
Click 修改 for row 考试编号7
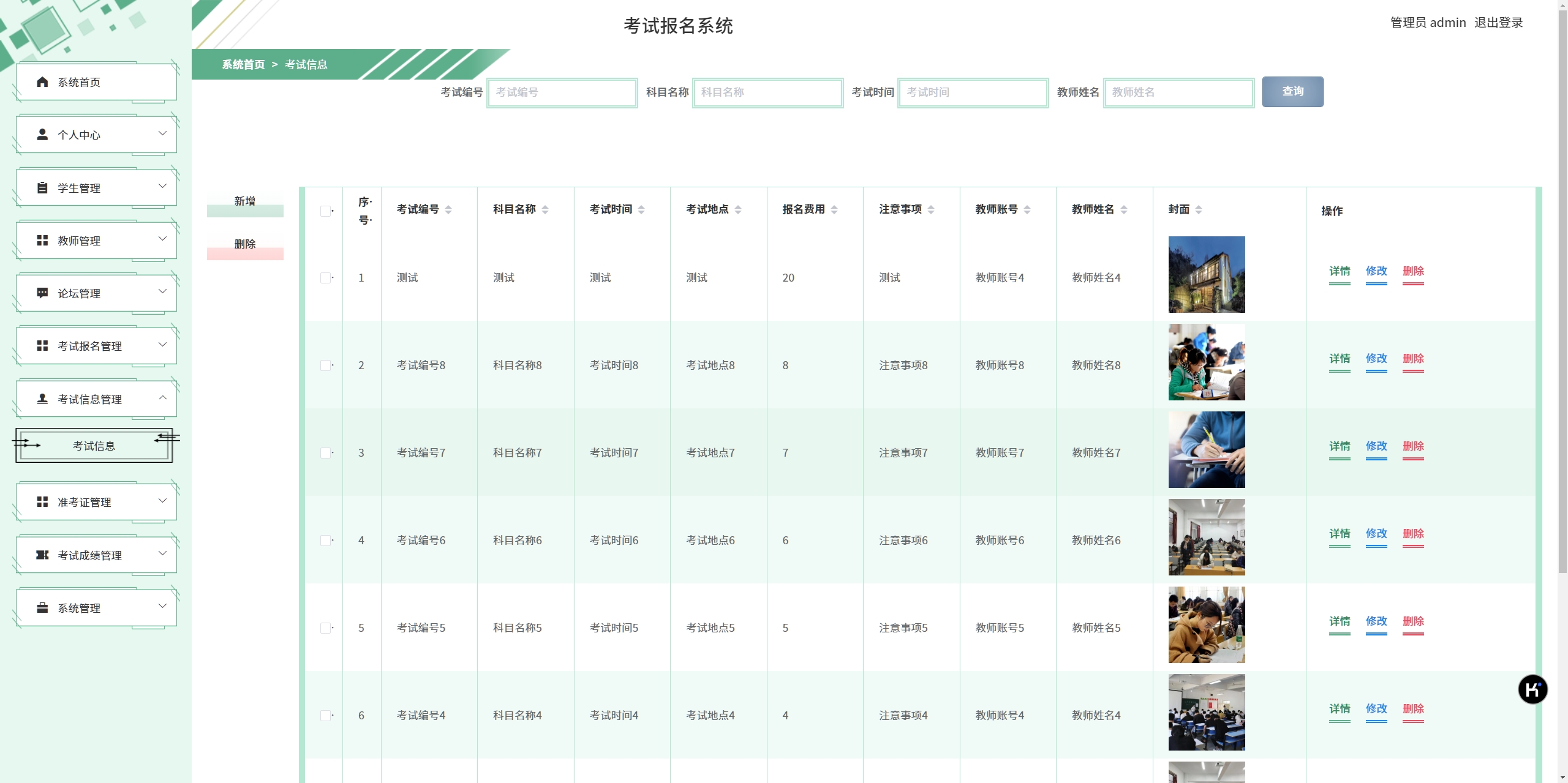1376,446
